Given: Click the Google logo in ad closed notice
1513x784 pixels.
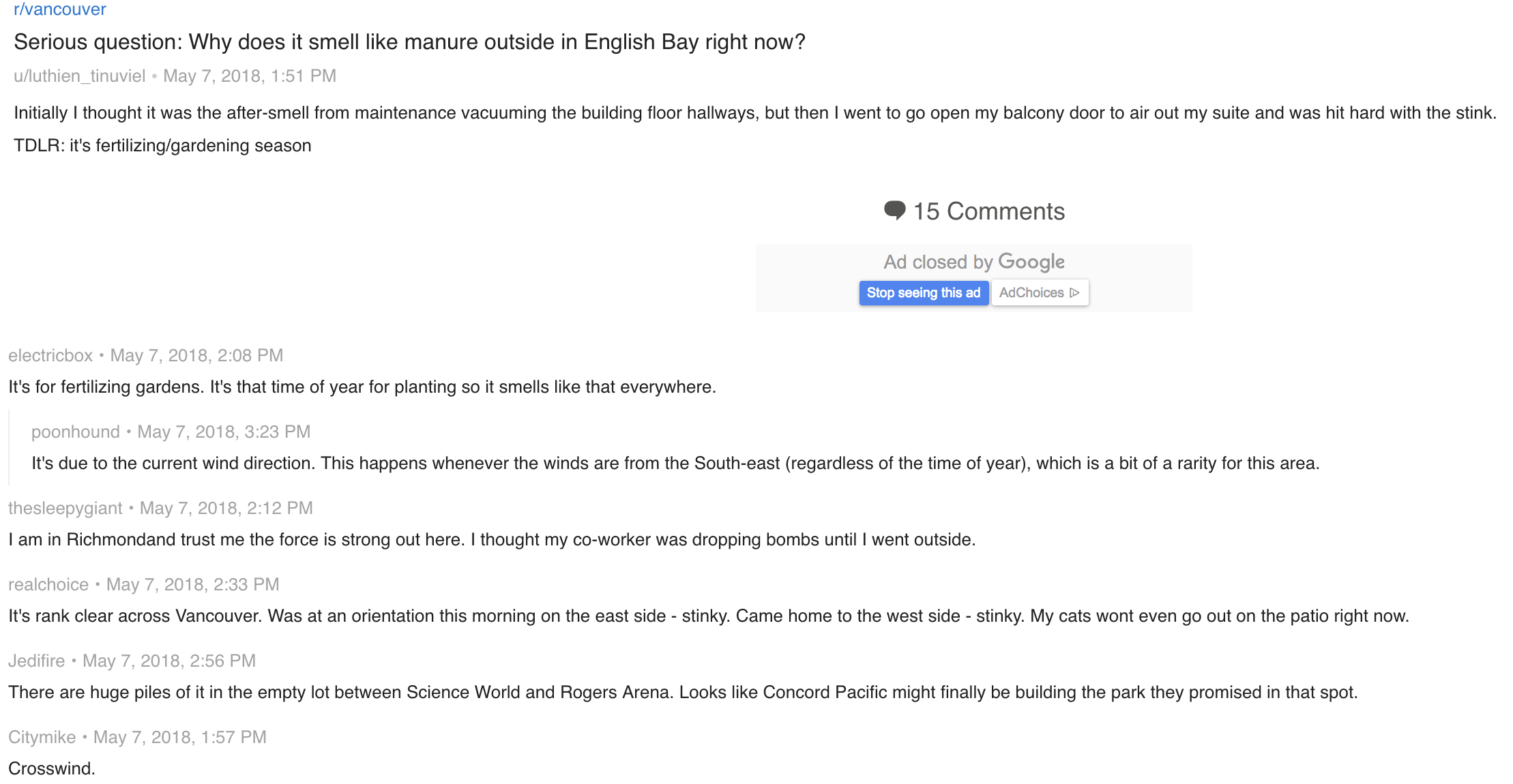Looking at the screenshot, I should tap(1031, 262).
